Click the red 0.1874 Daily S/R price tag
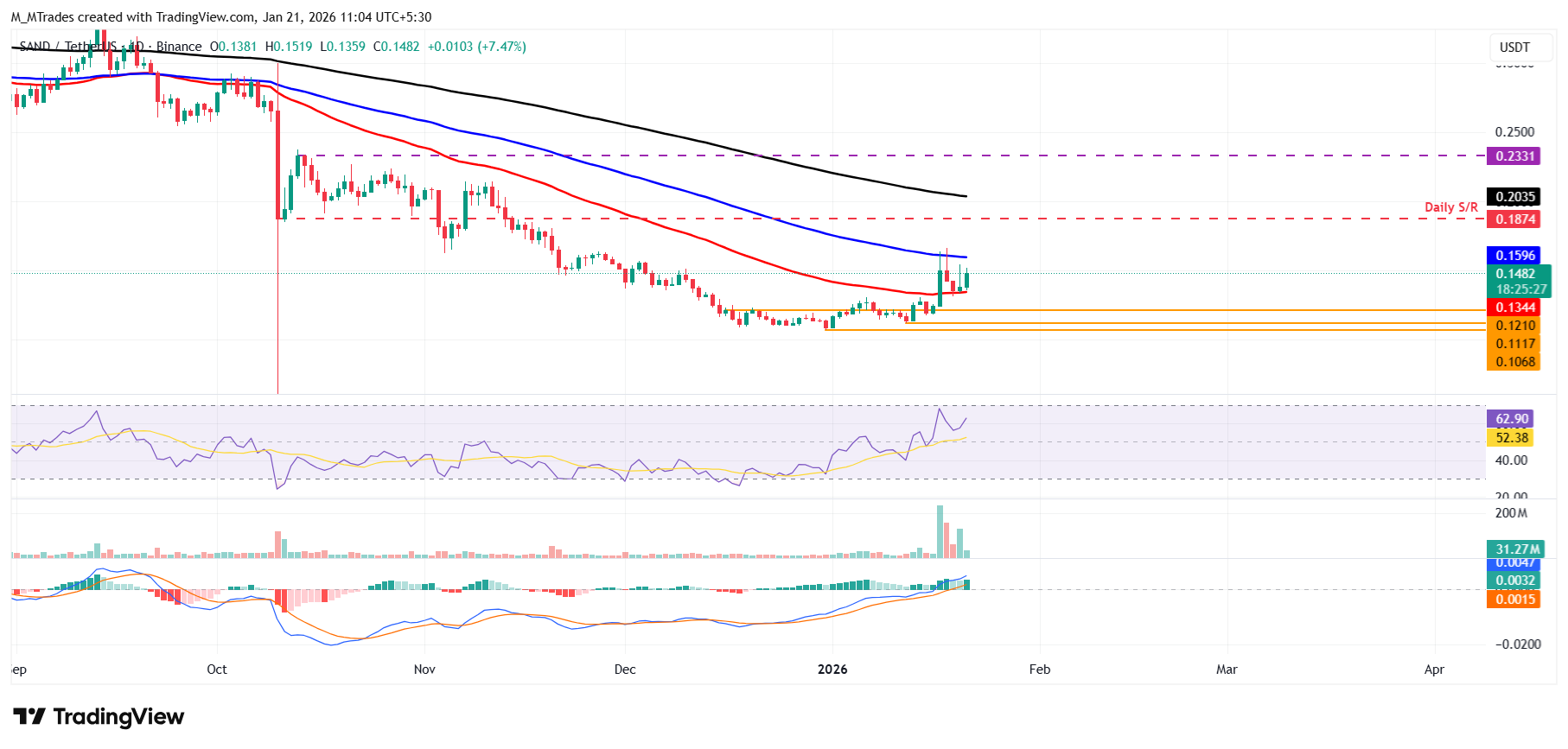1568x749 pixels. 1514,219
